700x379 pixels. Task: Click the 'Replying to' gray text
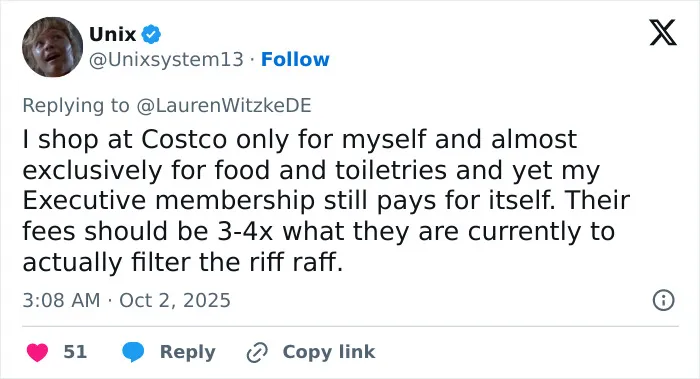pyautogui.click(x=76, y=106)
